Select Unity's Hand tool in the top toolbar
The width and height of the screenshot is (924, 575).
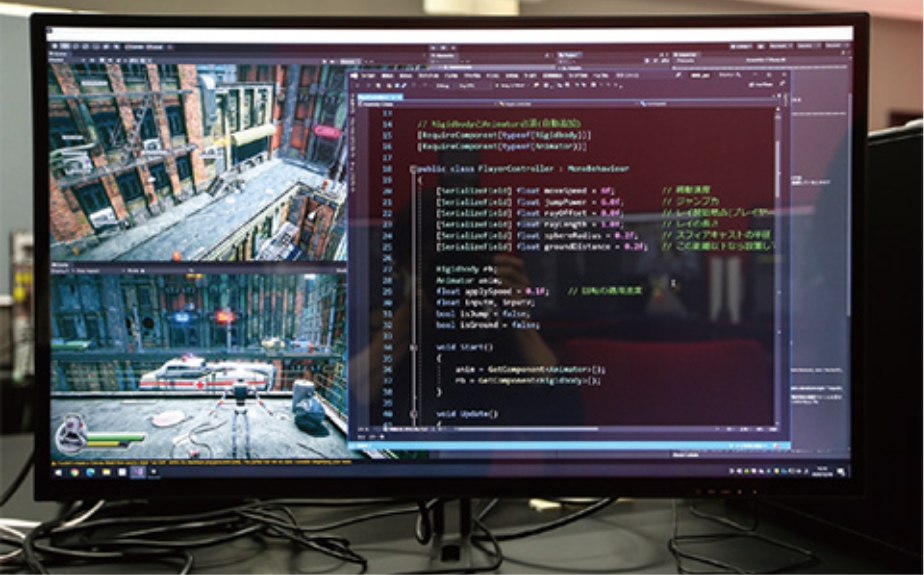[x=55, y=47]
